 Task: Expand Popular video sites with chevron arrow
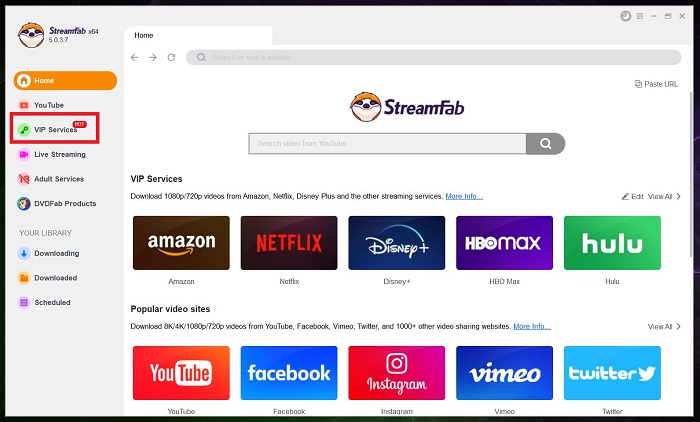click(679, 326)
